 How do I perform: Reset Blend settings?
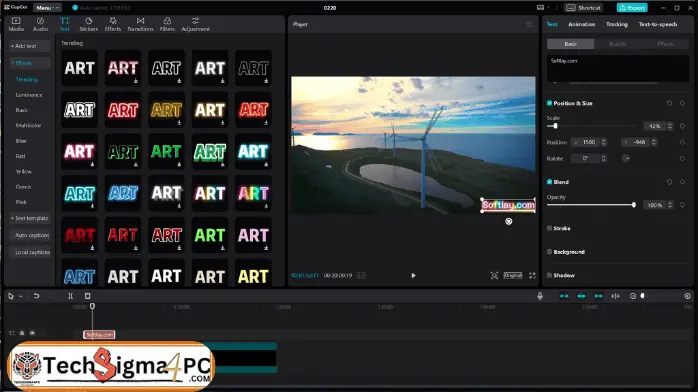coord(669,182)
